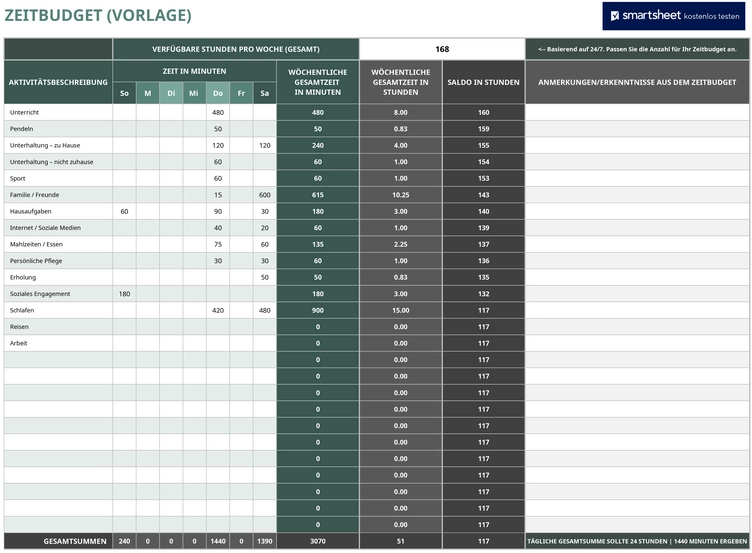Select the Pendeln activity label
752x553 pixels.
(x=22, y=129)
